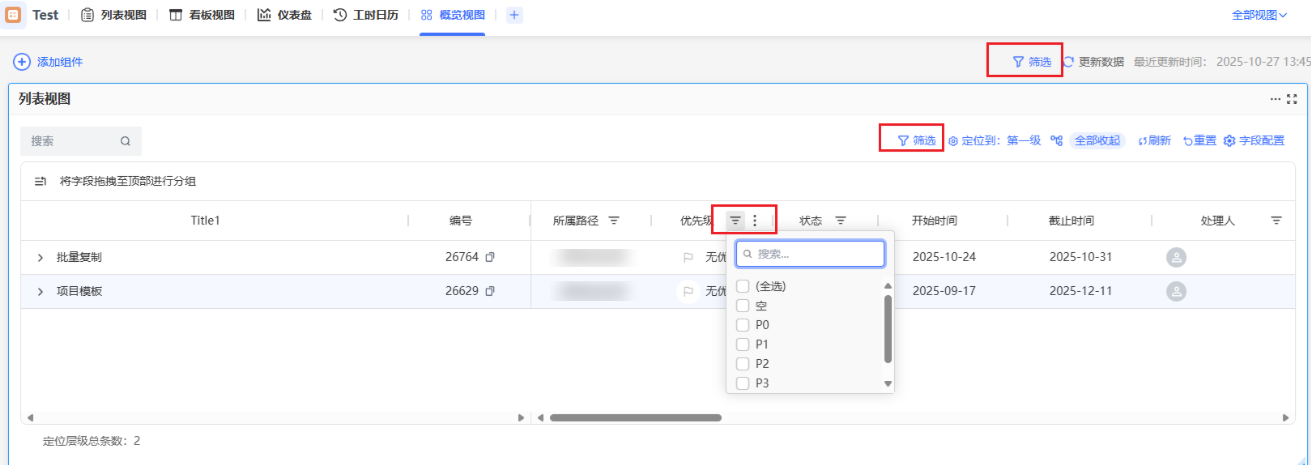The image size is (1311, 465).
Task: Click 刷新 to refresh the list
Action: (x=1154, y=141)
